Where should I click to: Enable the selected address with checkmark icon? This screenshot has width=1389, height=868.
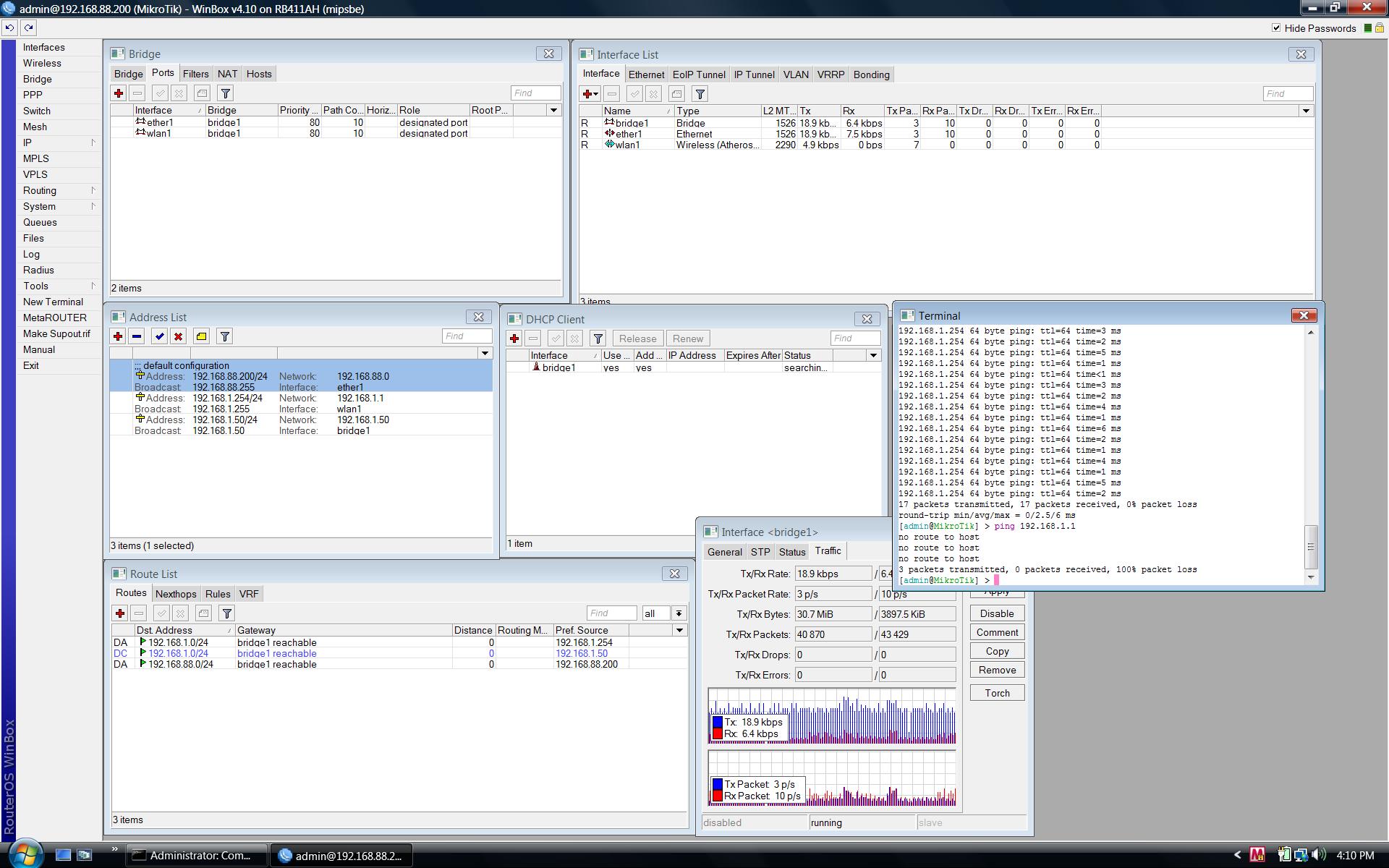pos(159,336)
